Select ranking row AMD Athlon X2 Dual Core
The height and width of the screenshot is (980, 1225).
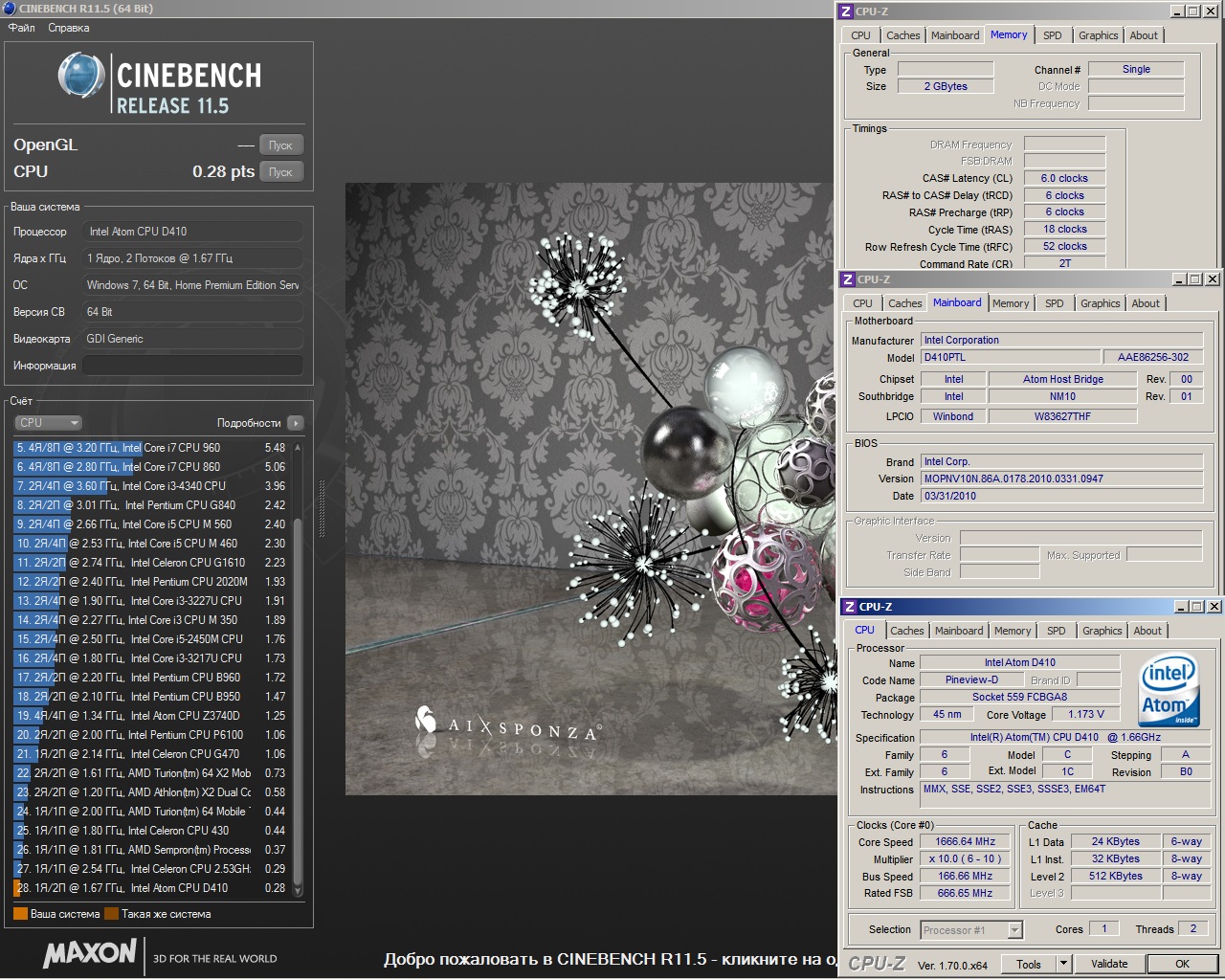point(151,792)
